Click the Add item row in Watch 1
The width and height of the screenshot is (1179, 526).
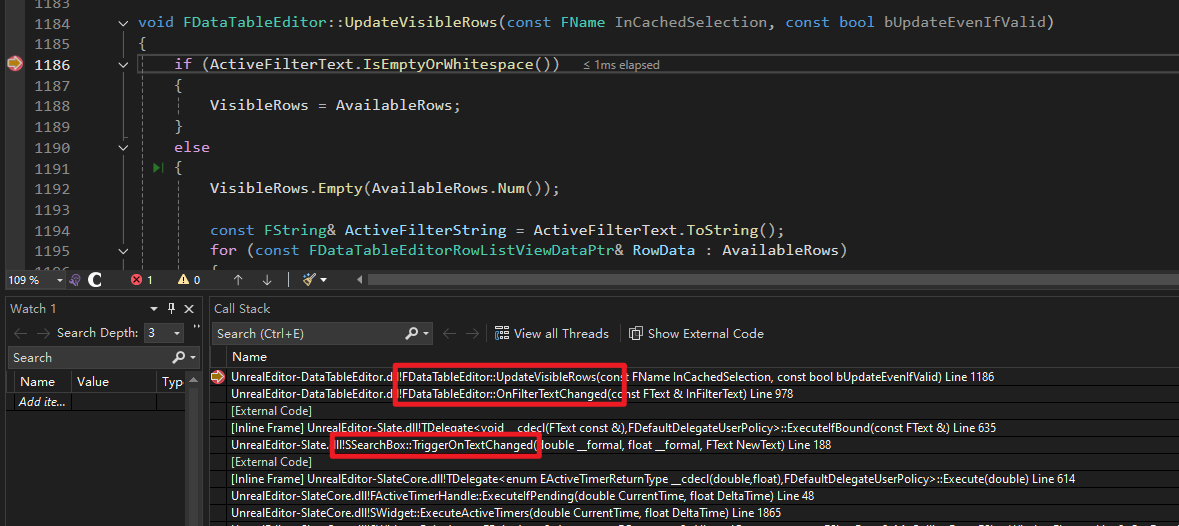click(43, 402)
